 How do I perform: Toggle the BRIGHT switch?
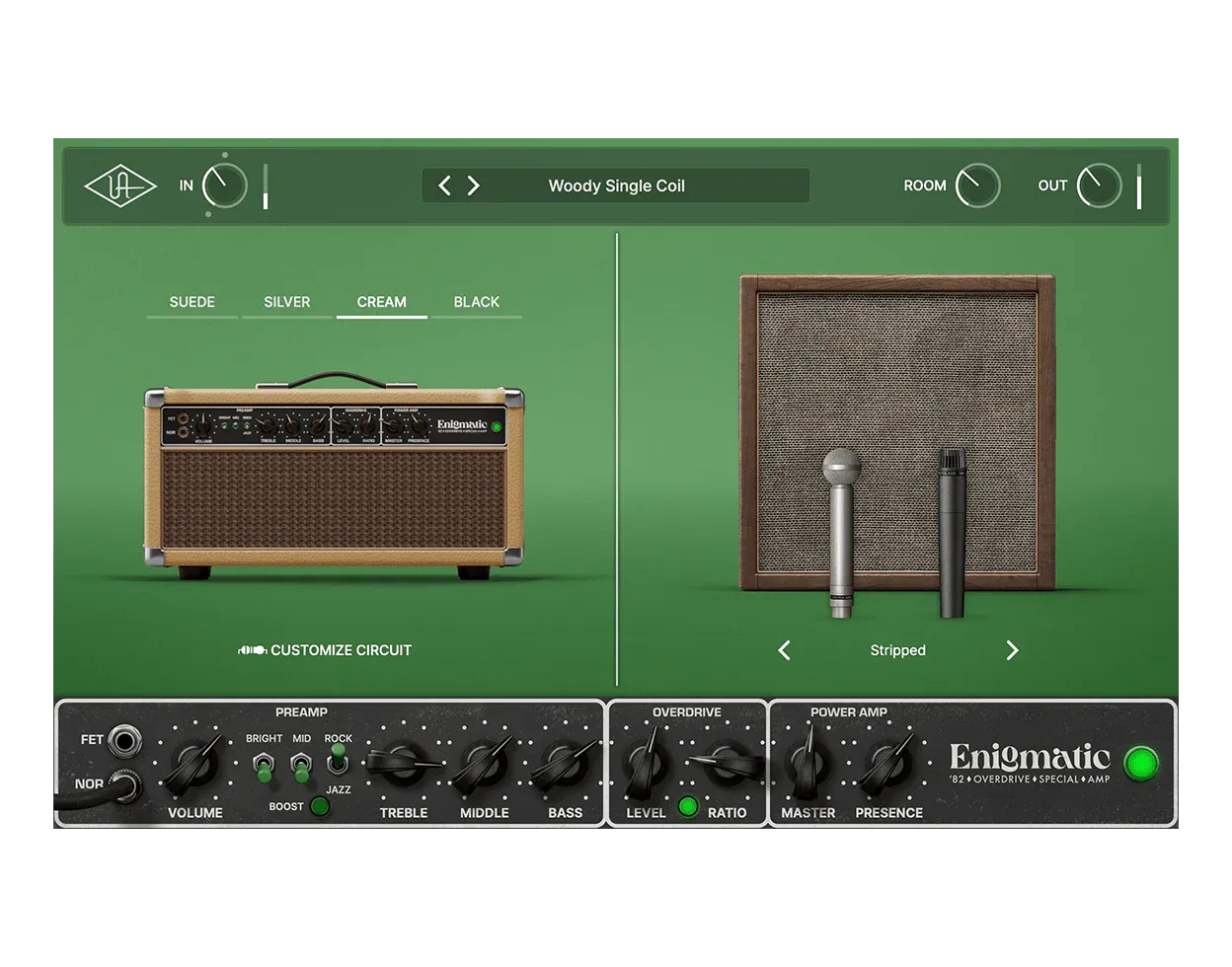click(x=264, y=767)
